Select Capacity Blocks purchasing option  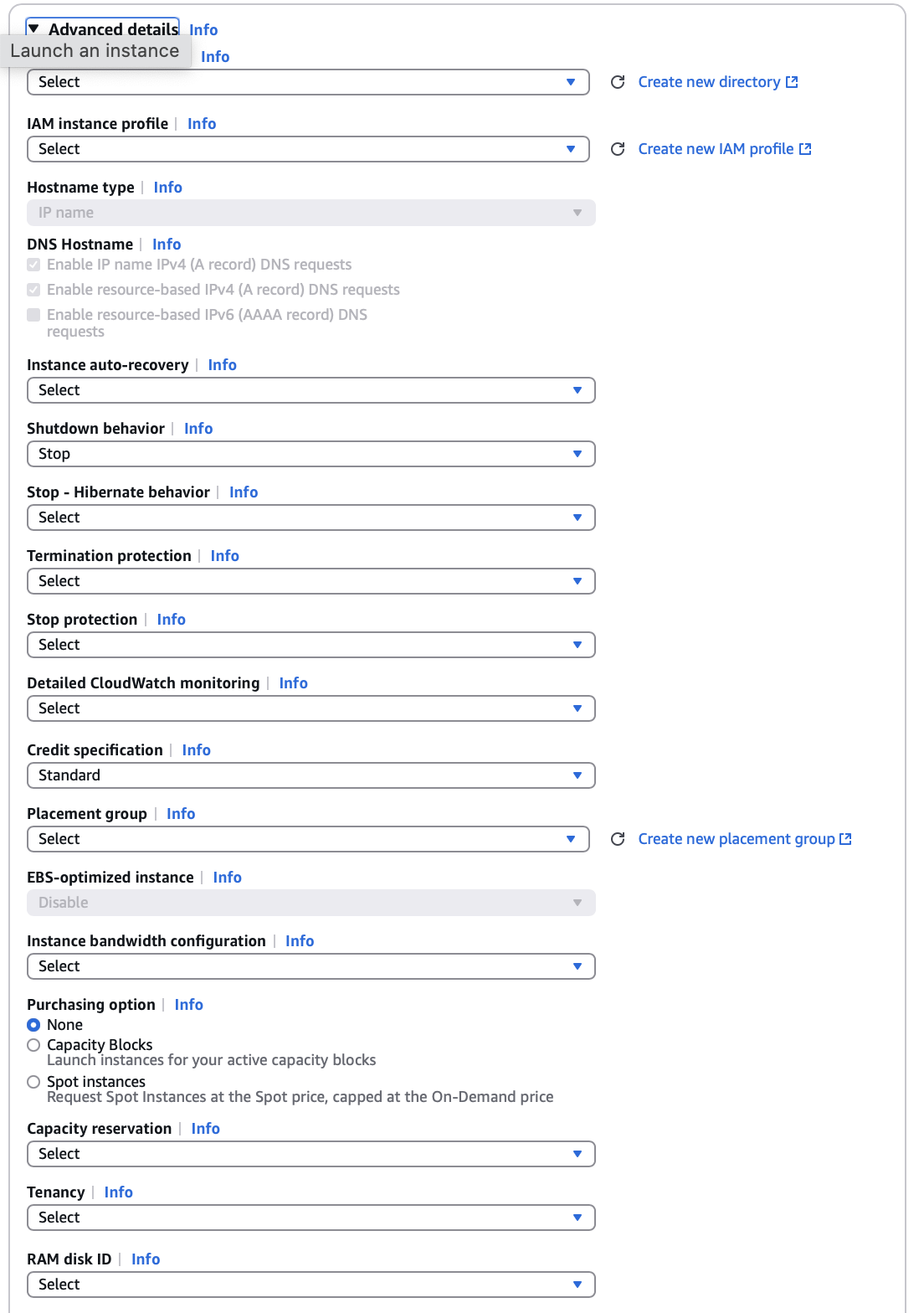pos(33,1045)
